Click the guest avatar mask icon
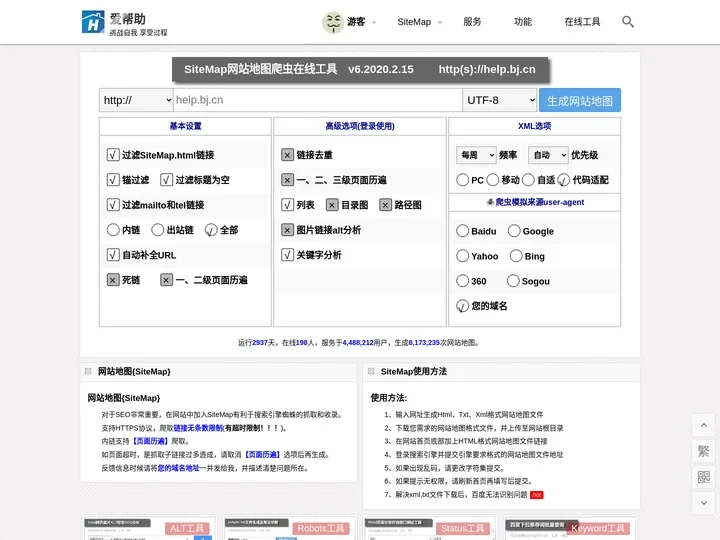The width and height of the screenshot is (720, 540). pos(333,22)
